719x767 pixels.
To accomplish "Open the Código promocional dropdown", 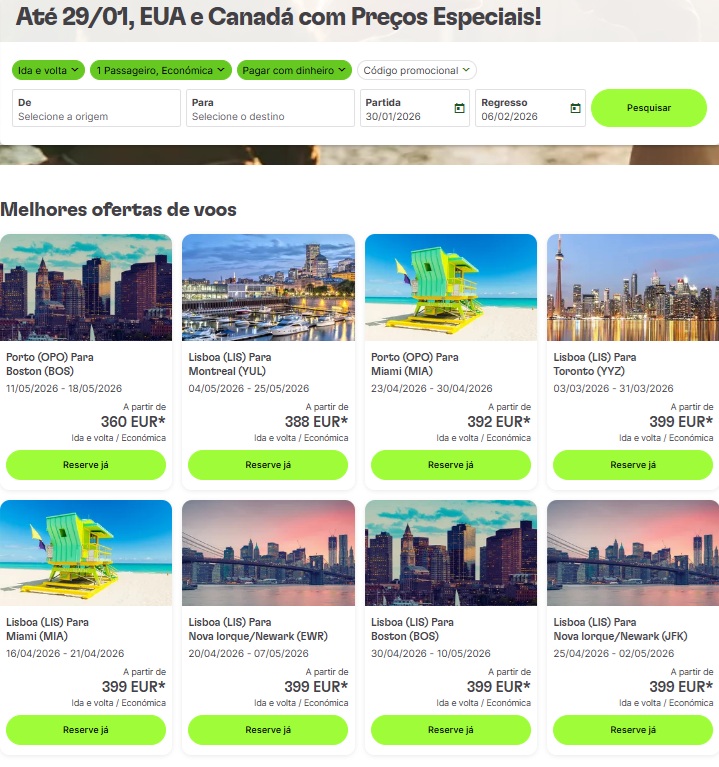I will point(416,70).
